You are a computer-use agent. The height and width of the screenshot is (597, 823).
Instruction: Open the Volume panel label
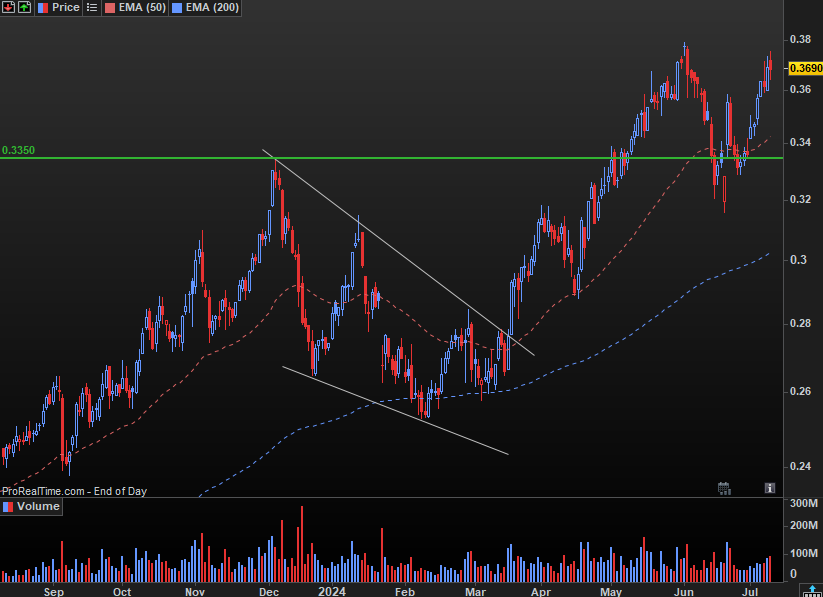coord(38,507)
